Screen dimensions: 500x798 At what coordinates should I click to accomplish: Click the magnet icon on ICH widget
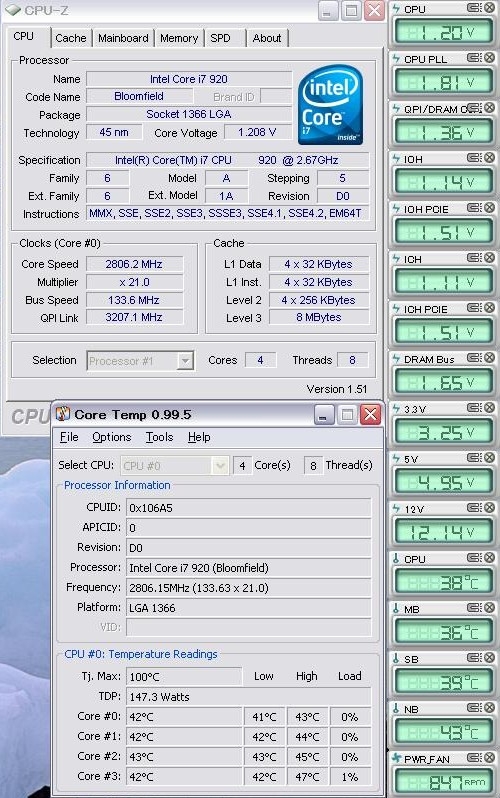(x=474, y=258)
